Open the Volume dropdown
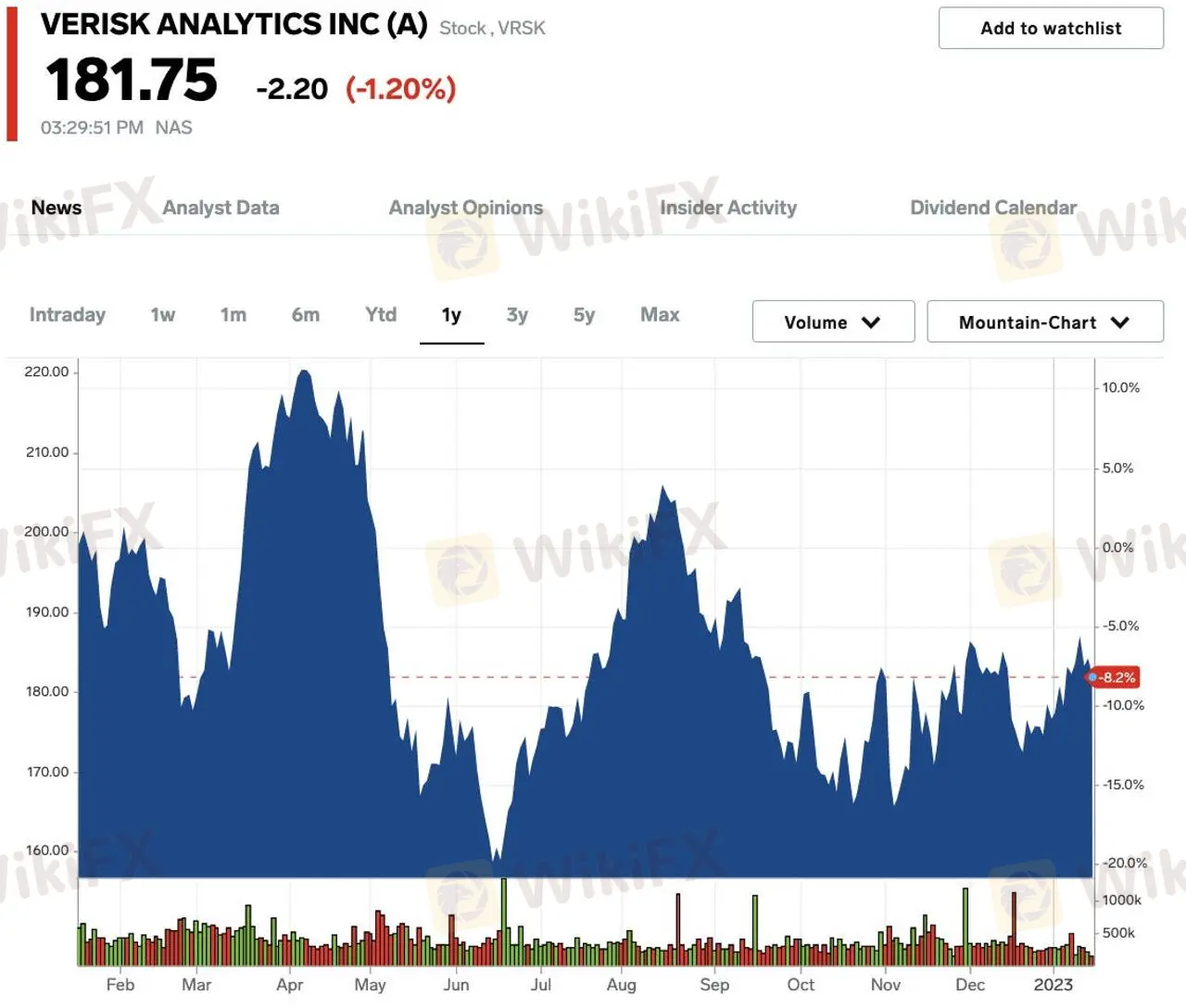 point(833,321)
